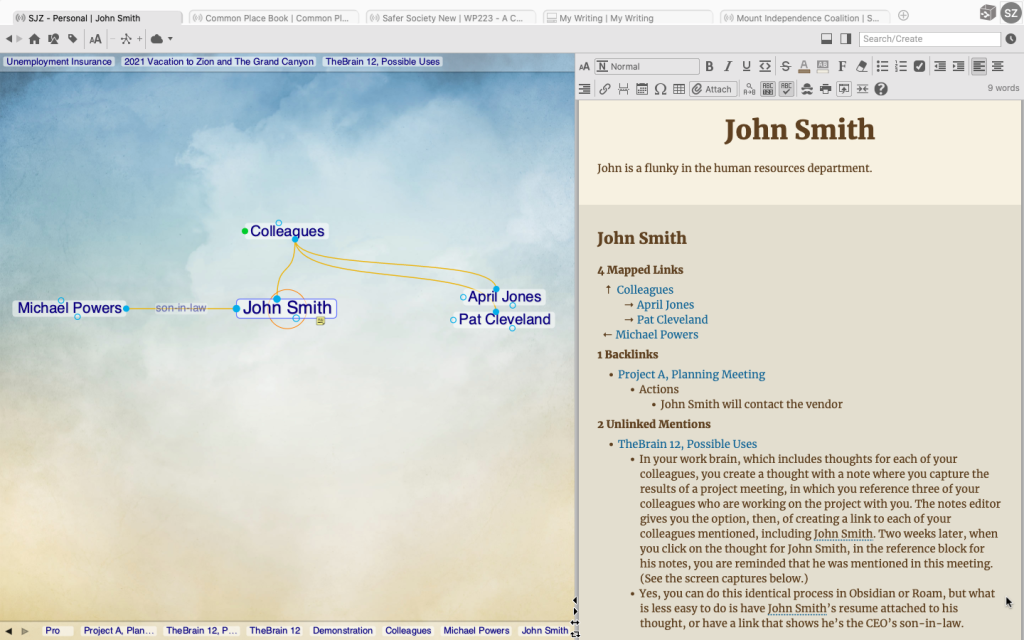
Task: Click the insert link chain icon
Action: [x=605, y=89]
